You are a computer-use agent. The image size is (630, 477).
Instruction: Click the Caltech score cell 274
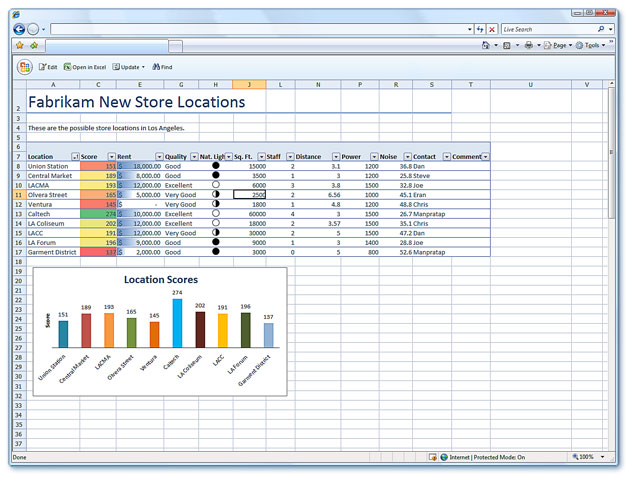tap(98, 214)
